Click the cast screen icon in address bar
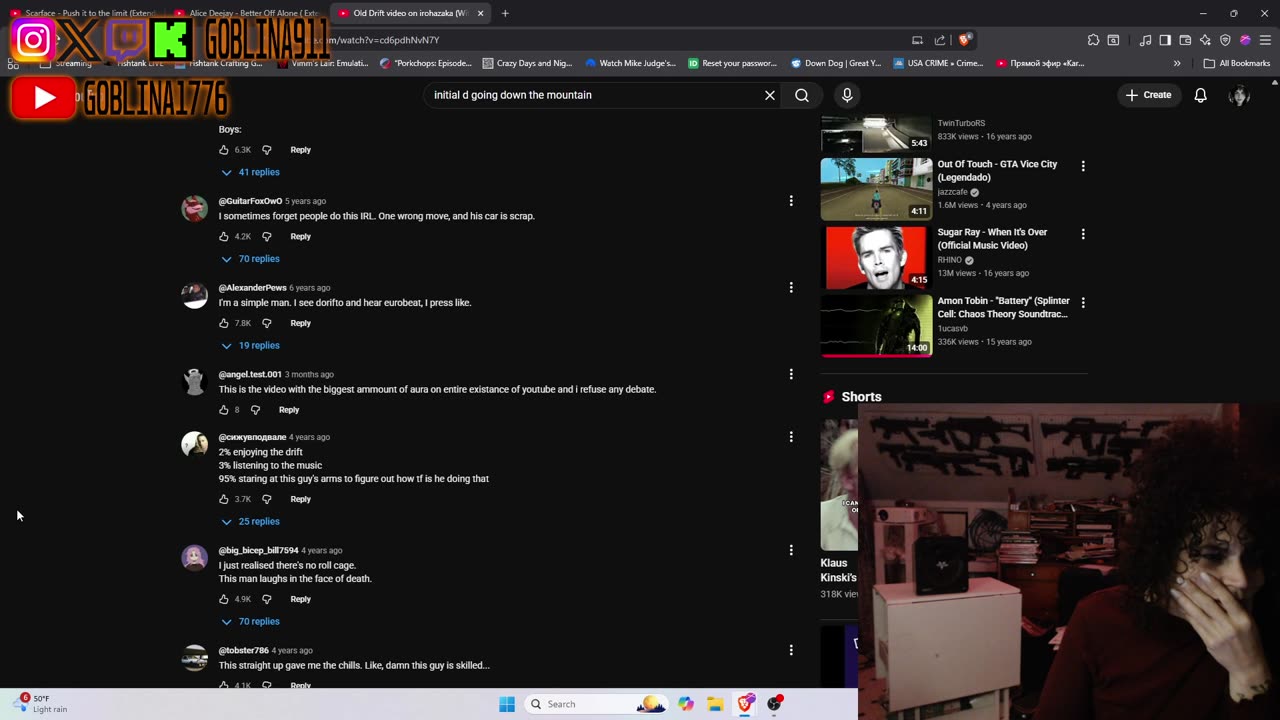The height and width of the screenshot is (720, 1280). [917, 40]
